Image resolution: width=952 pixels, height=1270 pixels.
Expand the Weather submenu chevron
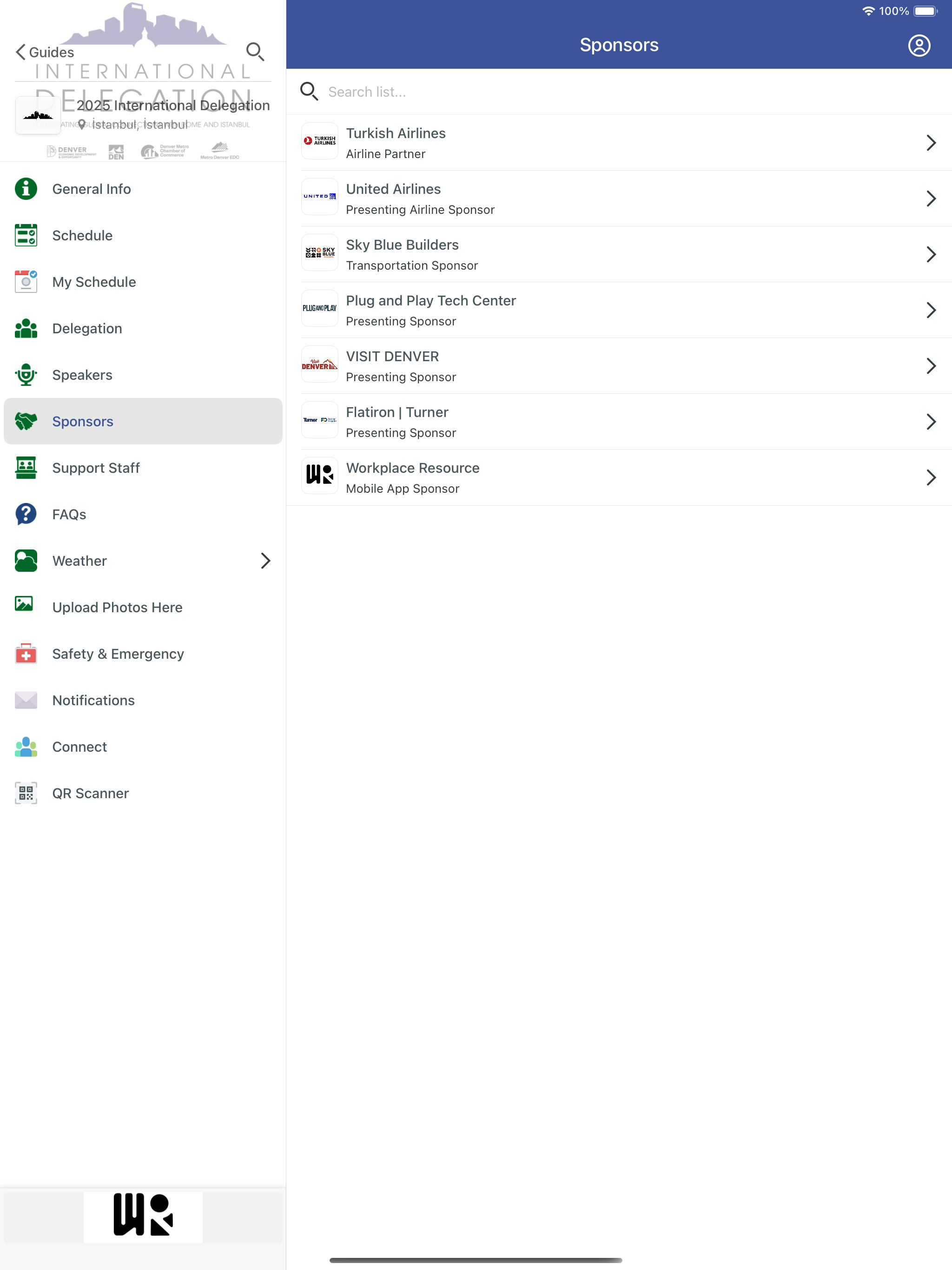(265, 561)
